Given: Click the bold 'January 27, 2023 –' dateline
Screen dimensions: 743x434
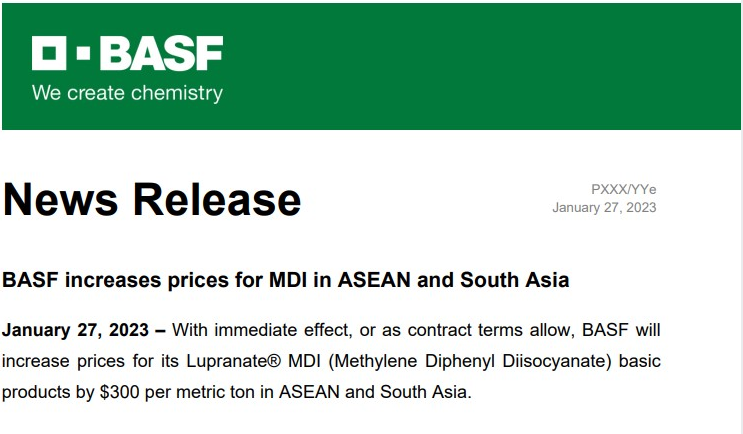Looking at the screenshot, I should [x=84, y=330].
